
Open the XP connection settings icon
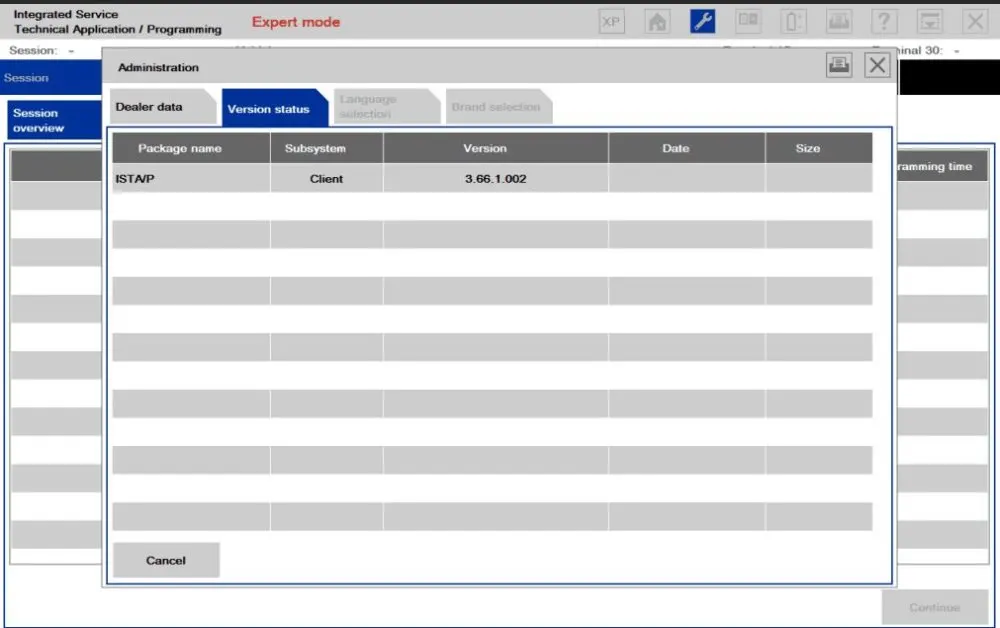[x=611, y=20]
